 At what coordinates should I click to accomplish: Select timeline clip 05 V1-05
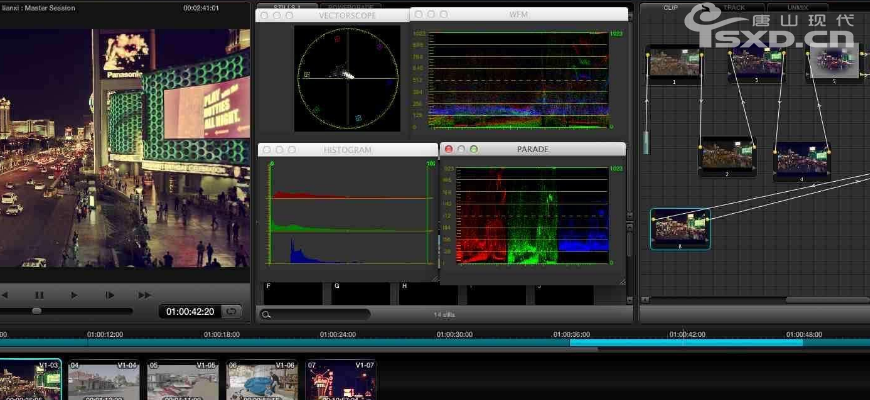[183, 380]
